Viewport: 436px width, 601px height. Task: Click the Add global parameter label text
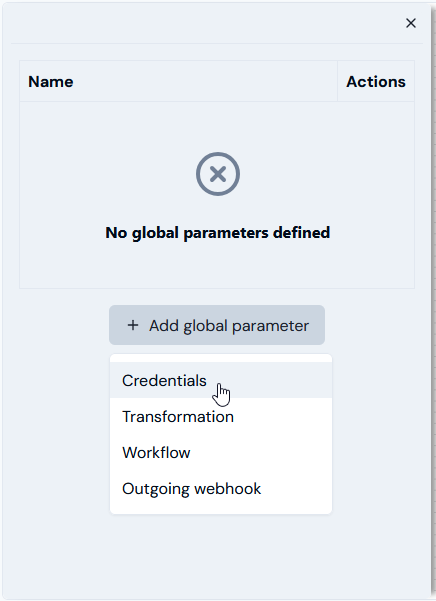[x=229, y=326]
